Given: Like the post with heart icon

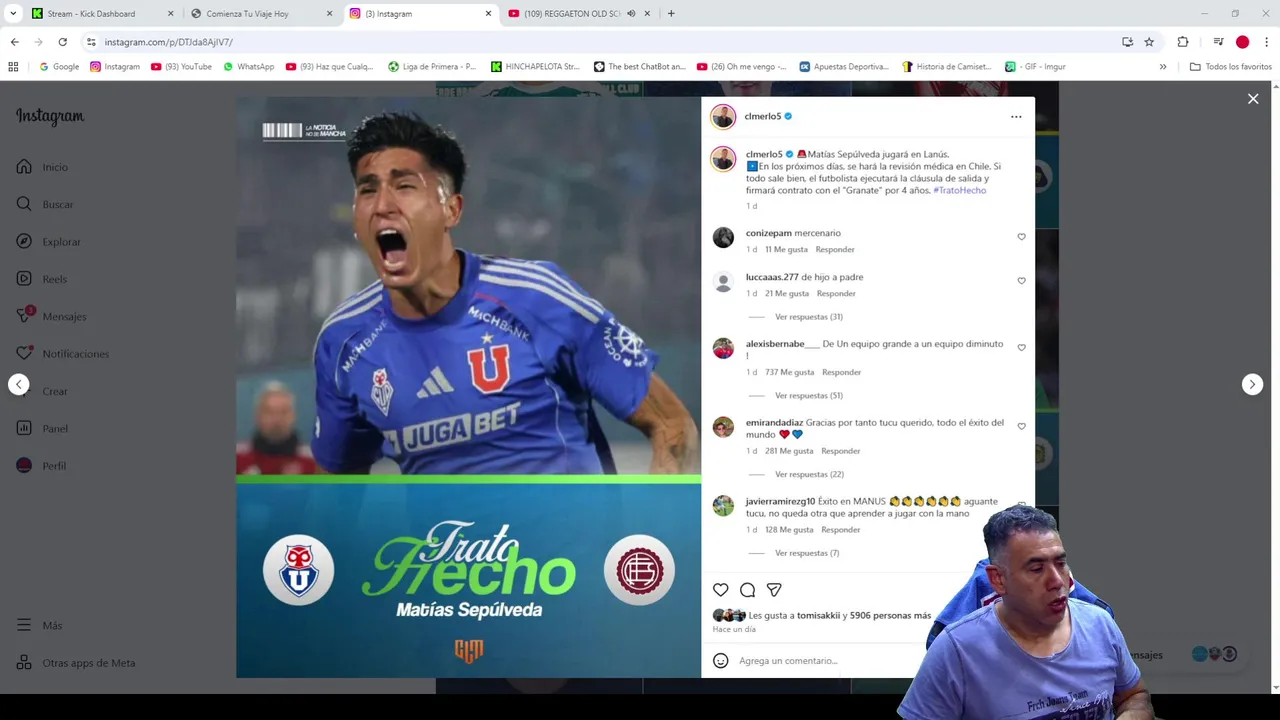Looking at the screenshot, I should (721, 590).
